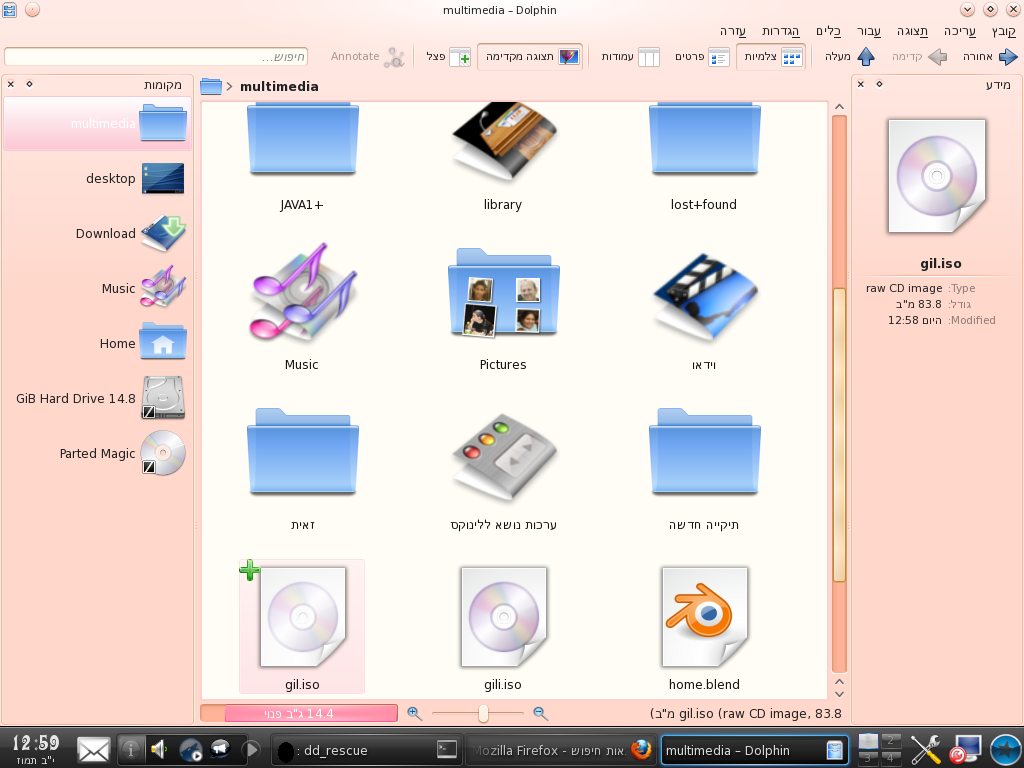Click Split (פצל) view button
The image size is (1024, 768).
pos(448,57)
